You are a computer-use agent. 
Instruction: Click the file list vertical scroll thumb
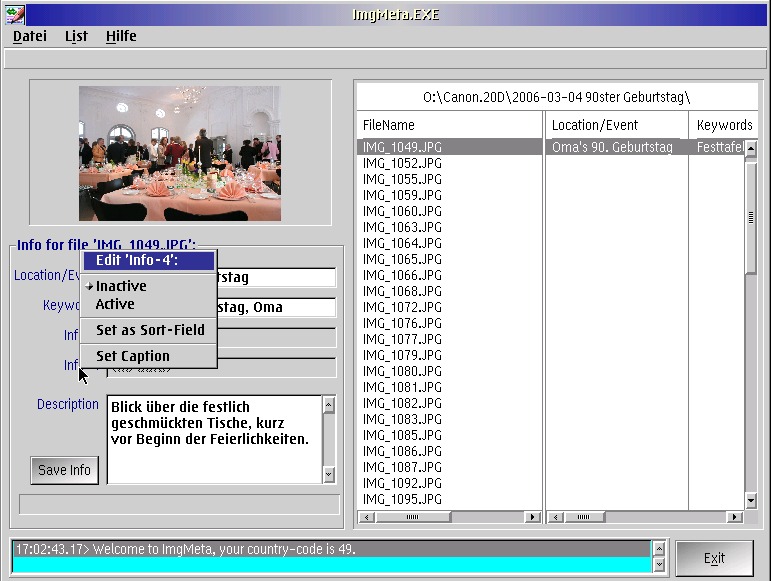tap(751, 217)
